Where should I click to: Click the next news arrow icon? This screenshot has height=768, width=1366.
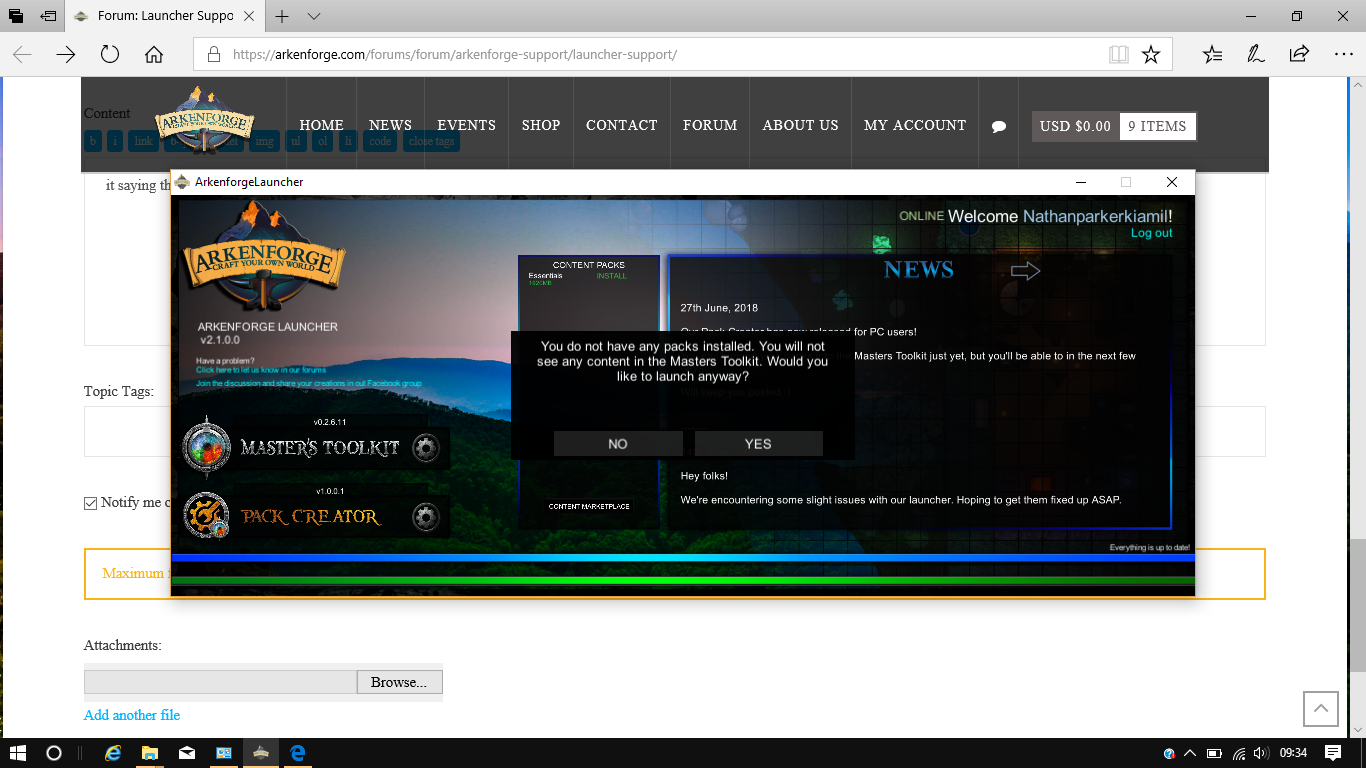click(1025, 271)
